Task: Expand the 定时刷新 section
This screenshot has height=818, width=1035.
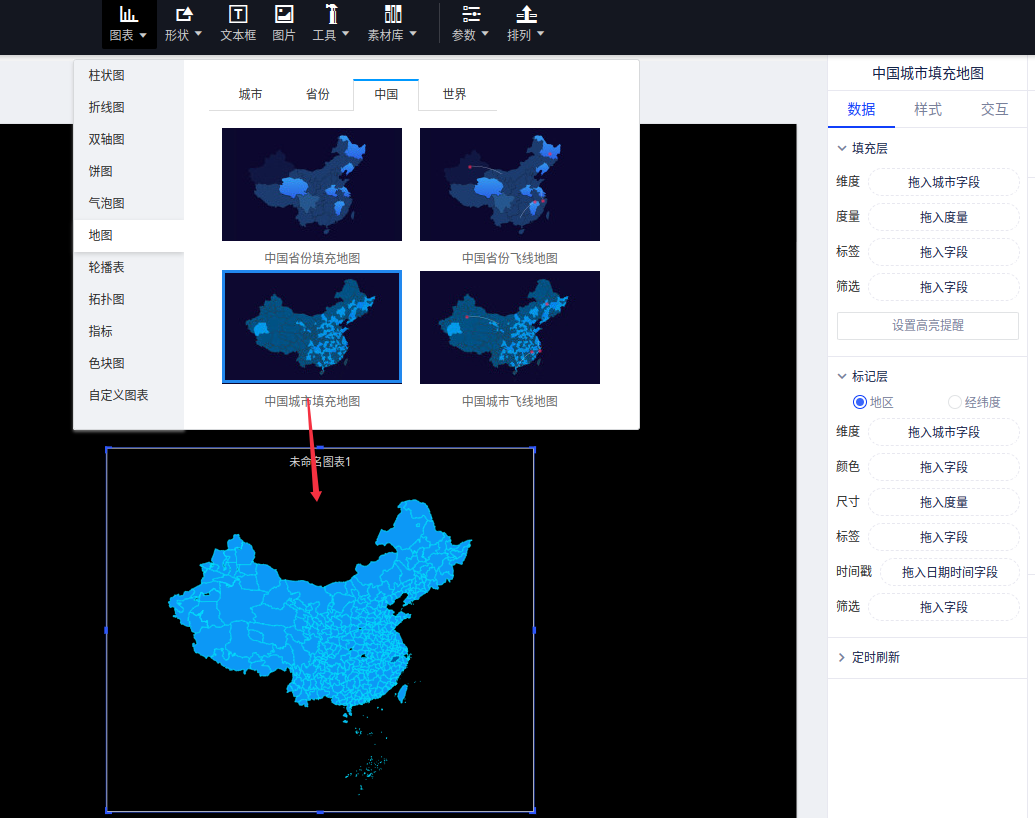Action: [x=842, y=658]
